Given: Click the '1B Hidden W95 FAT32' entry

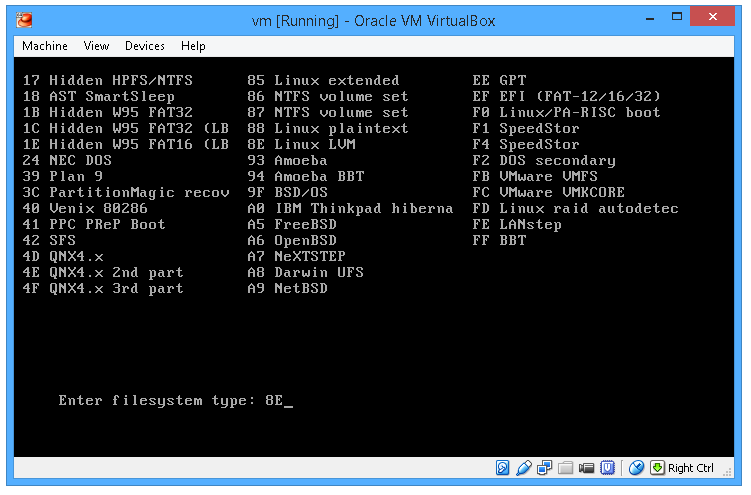Looking at the screenshot, I should tap(108, 112).
